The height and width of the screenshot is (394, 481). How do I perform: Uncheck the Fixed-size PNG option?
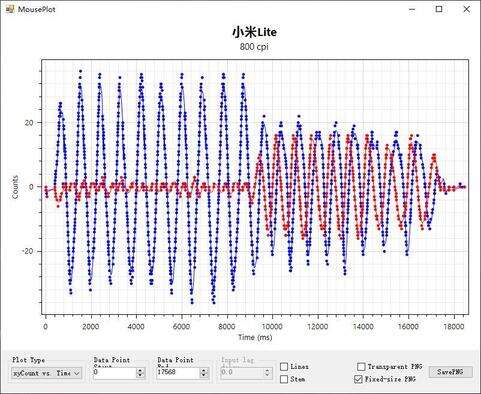pyautogui.click(x=358, y=379)
